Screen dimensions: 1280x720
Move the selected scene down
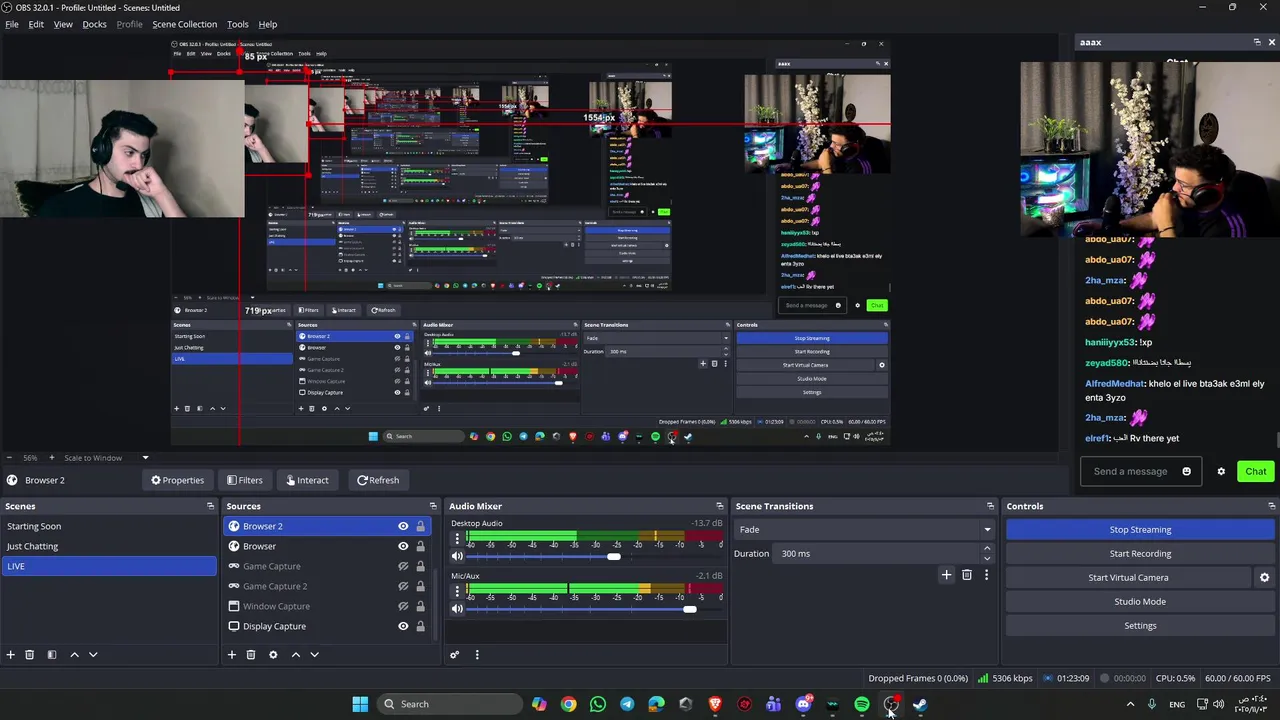pos(93,654)
